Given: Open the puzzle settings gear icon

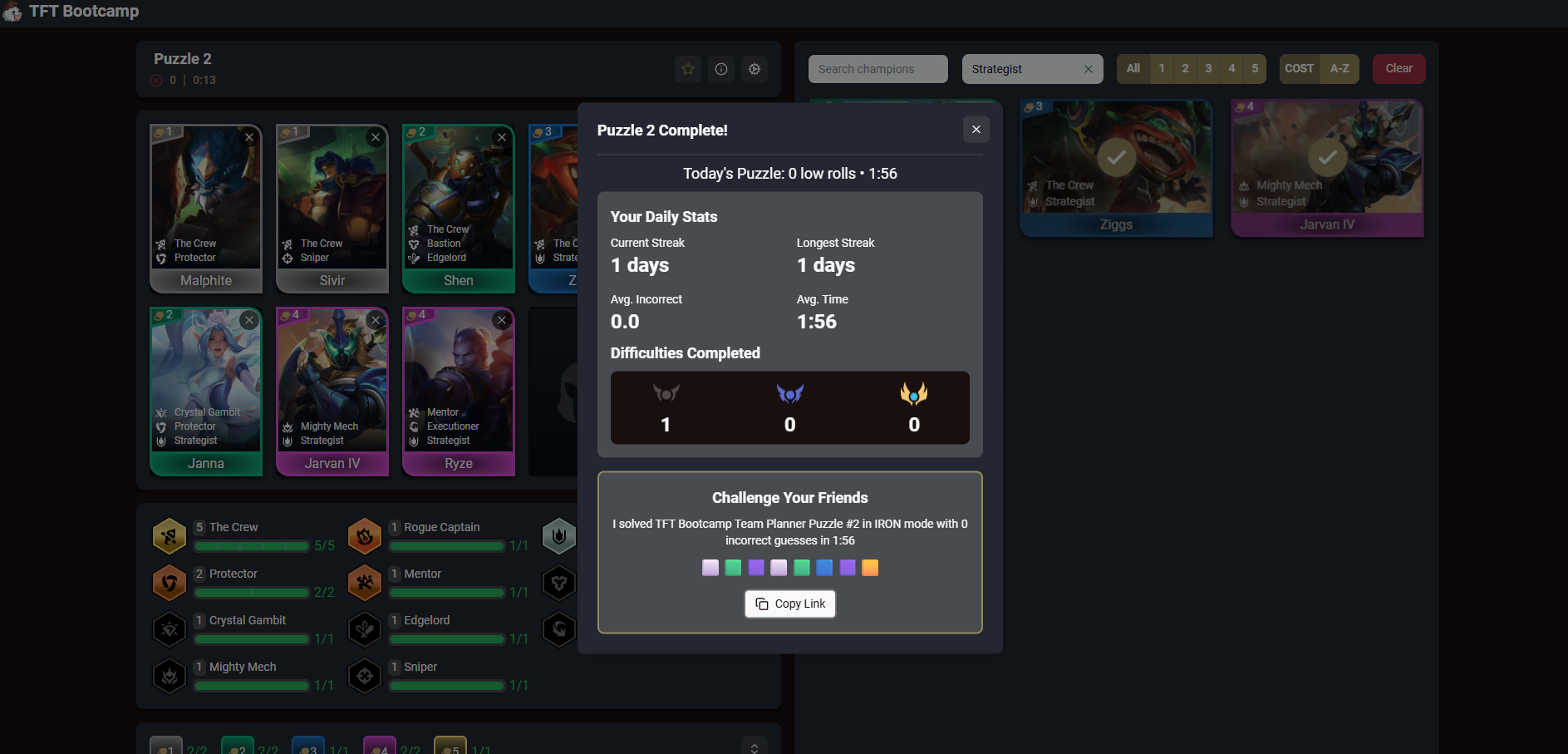Looking at the screenshot, I should pyautogui.click(x=755, y=69).
